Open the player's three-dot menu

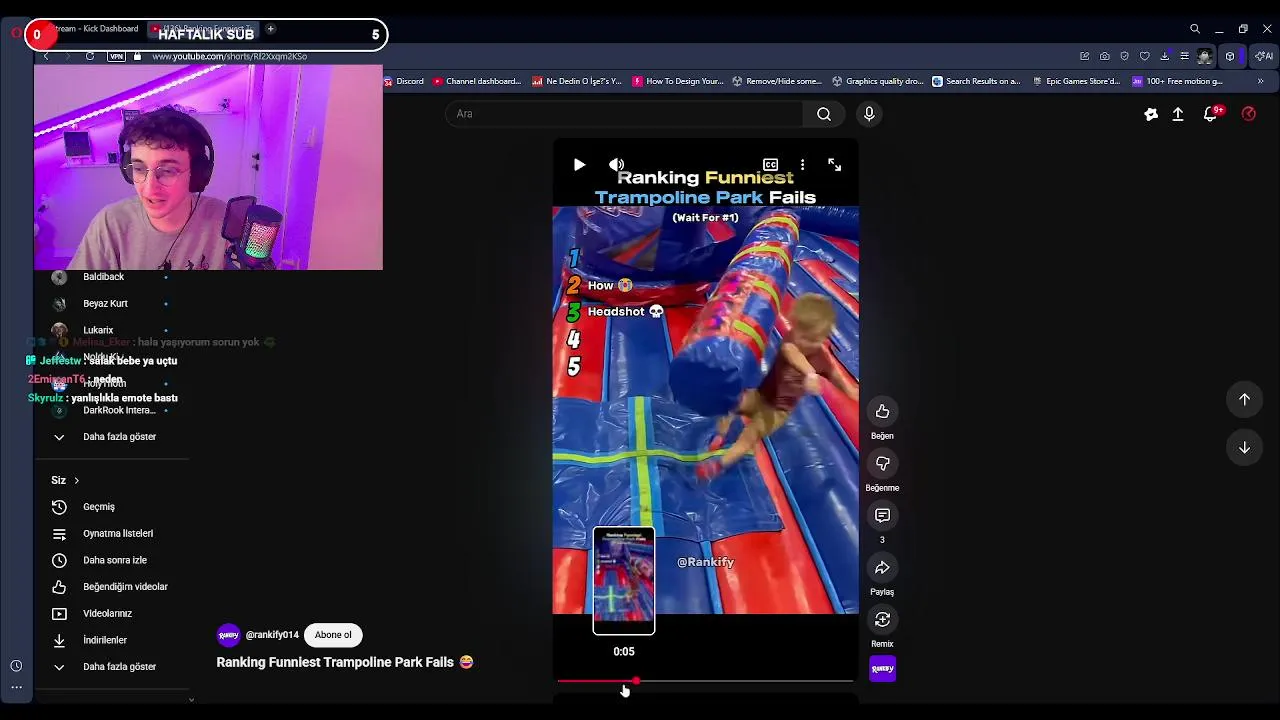click(x=802, y=165)
